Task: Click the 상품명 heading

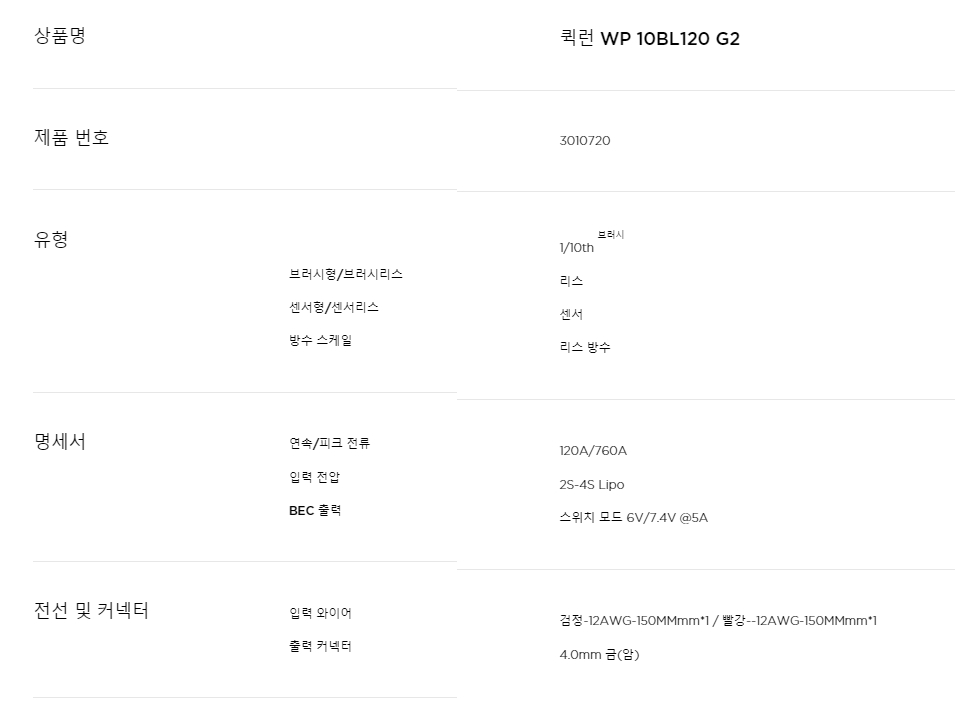Action: [60, 36]
